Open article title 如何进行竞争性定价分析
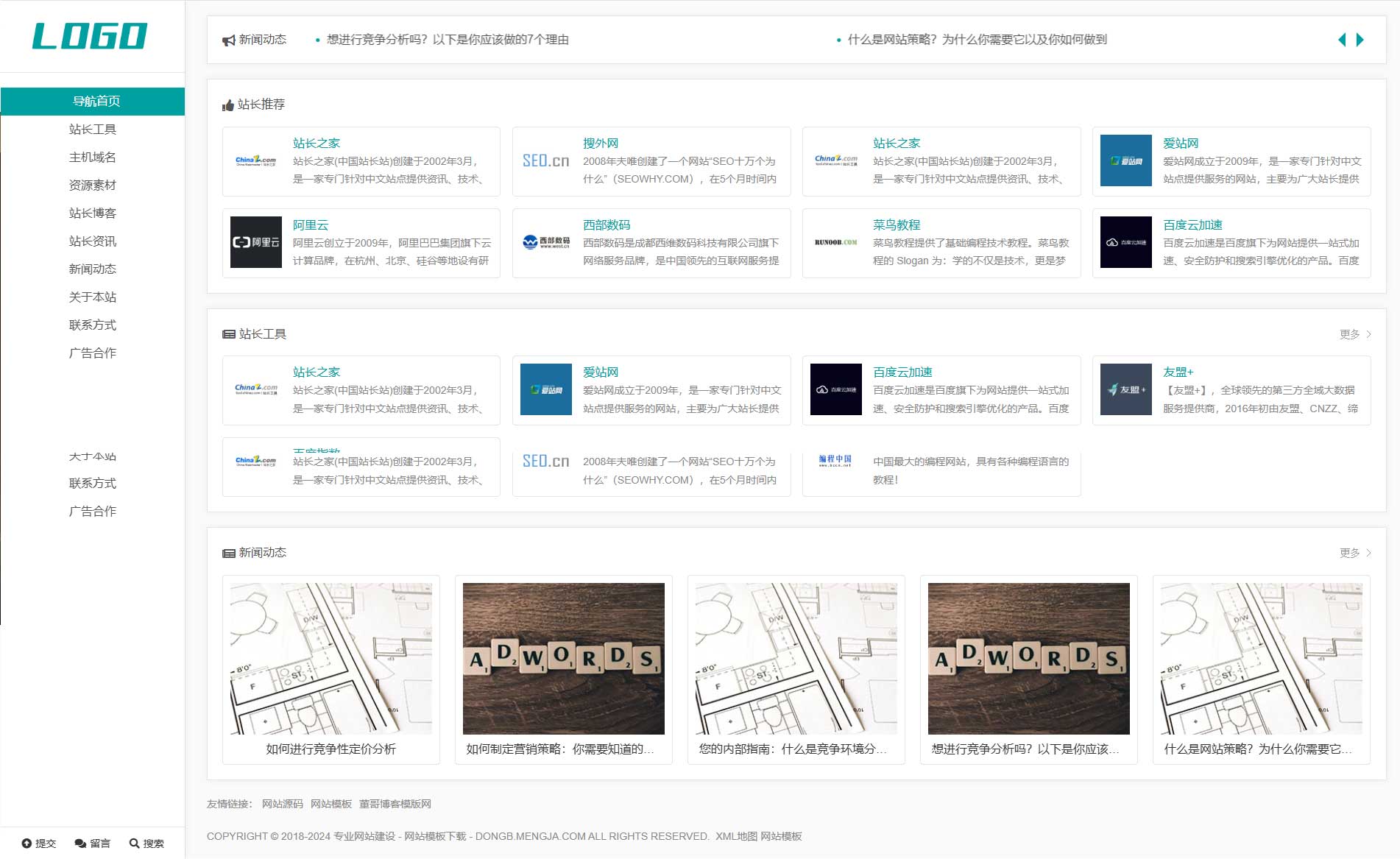Image resolution: width=1400 pixels, height=859 pixels. 331,749
